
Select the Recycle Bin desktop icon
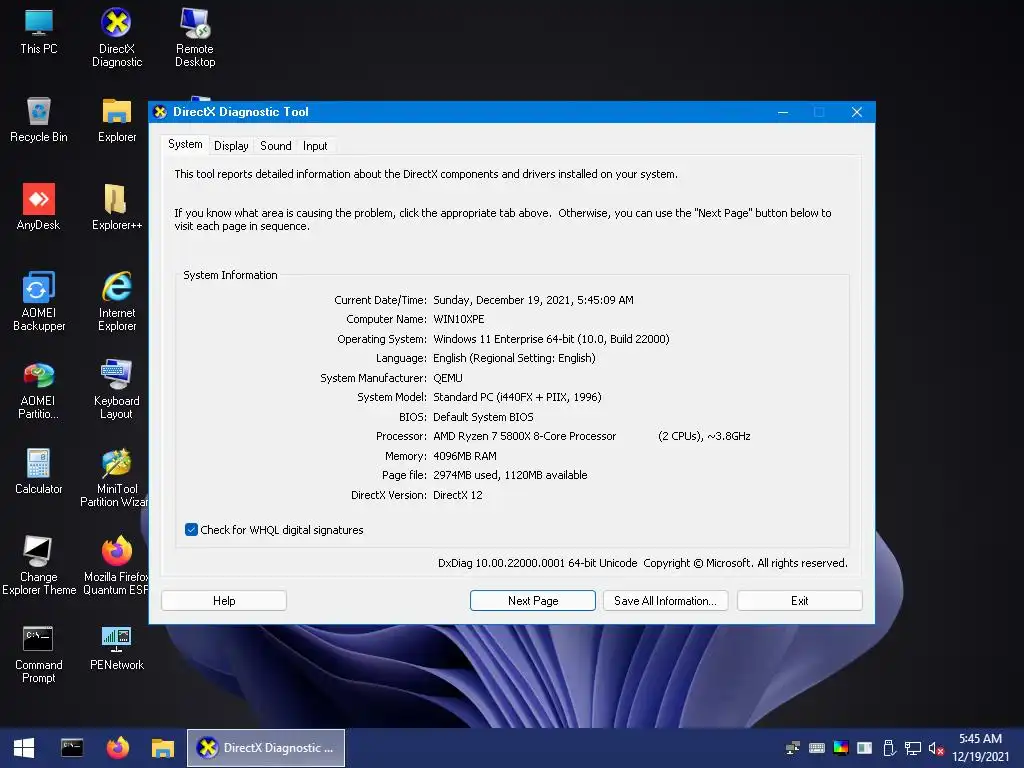click(x=39, y=120)
